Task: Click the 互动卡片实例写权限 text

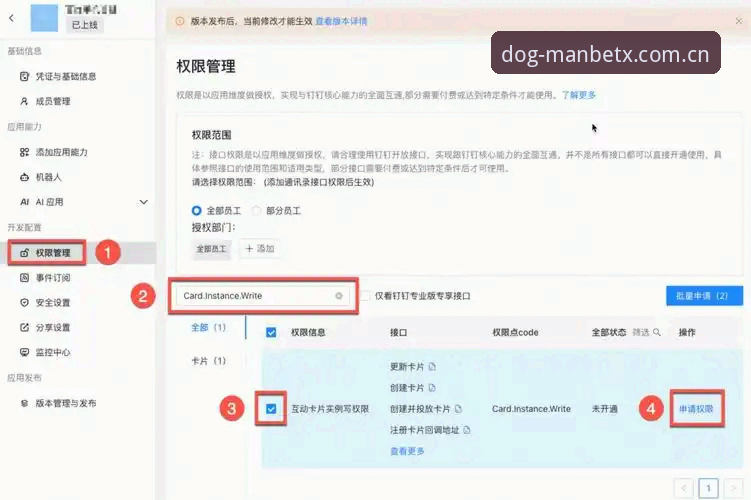Action: tap(330, 409)
